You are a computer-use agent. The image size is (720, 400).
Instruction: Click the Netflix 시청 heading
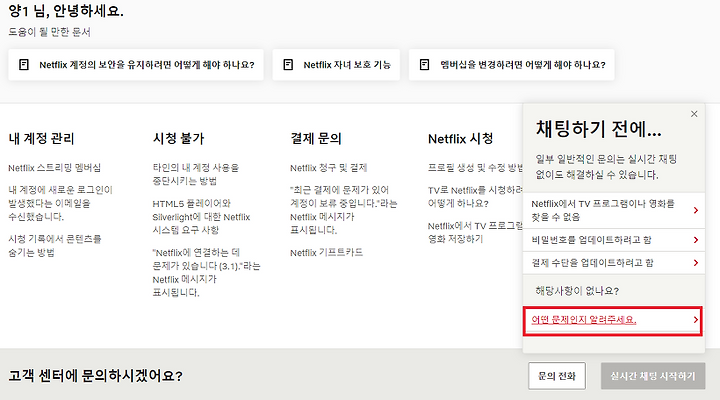point(461,139)
